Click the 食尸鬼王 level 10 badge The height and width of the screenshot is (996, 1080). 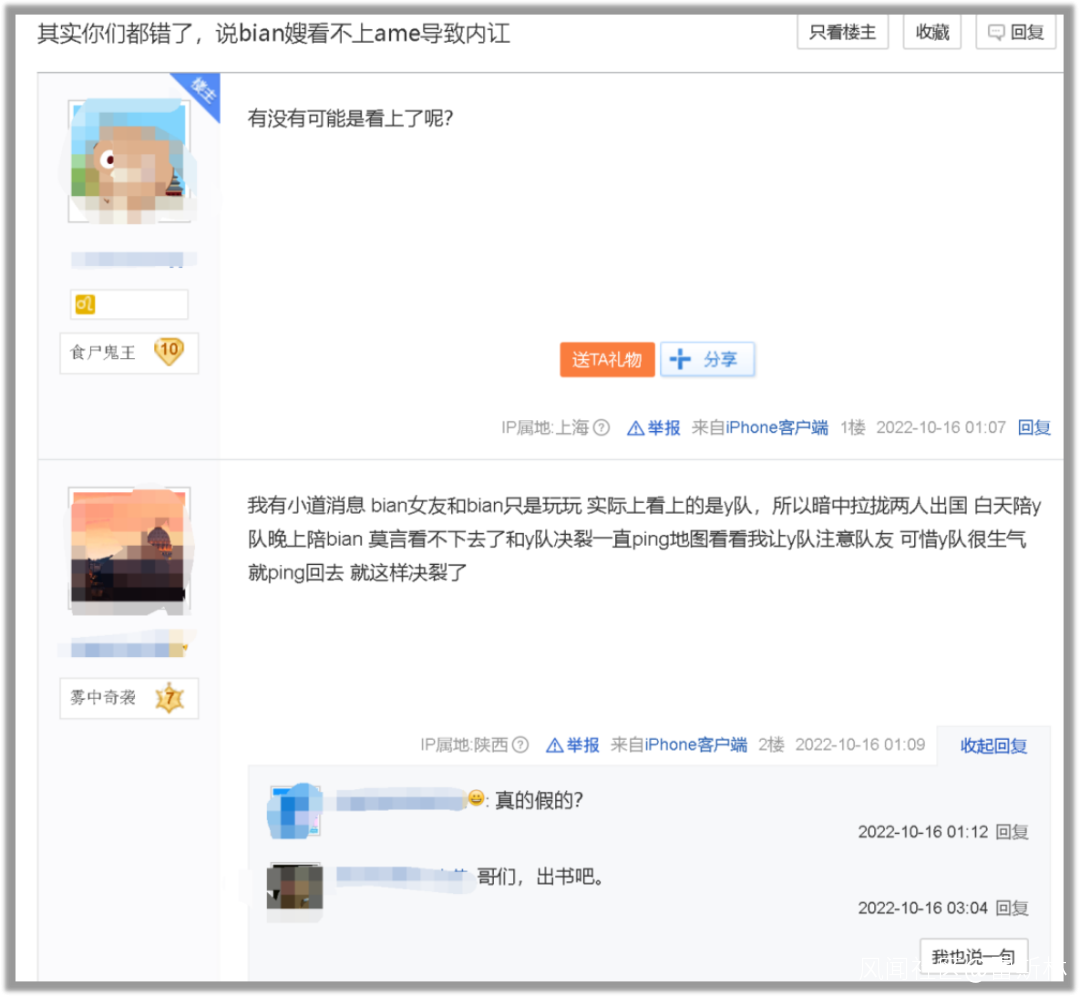point(129,353)
